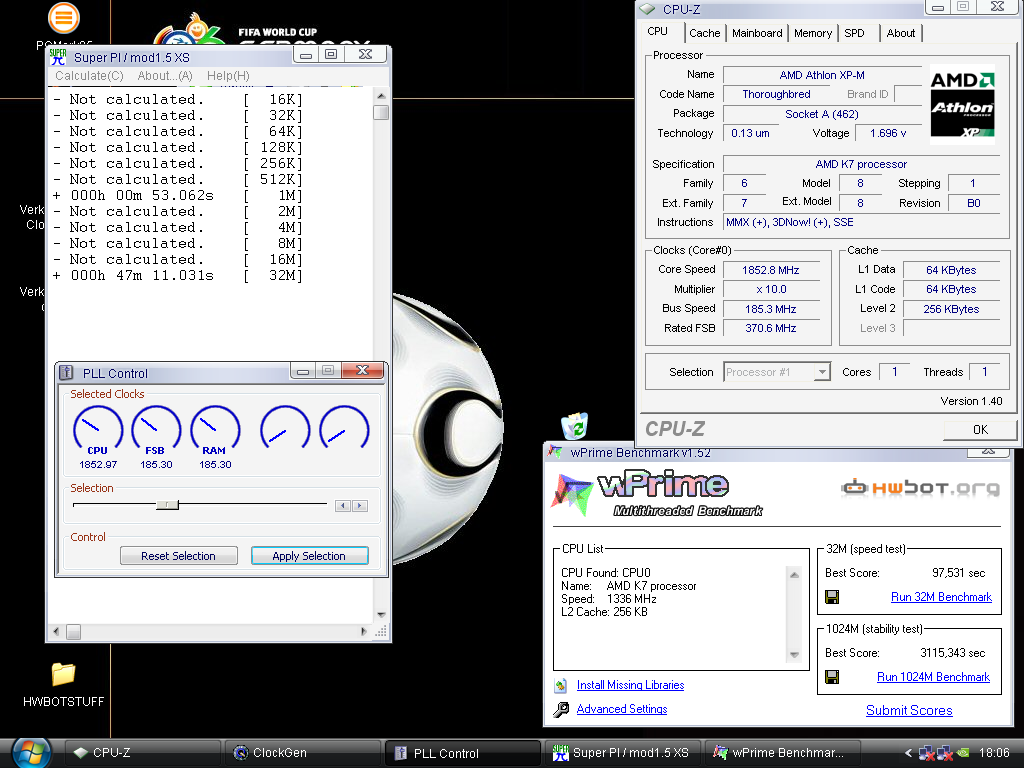
Task: Switch to the Memory tab in CPU-Z
Action: click(x=813, y=33)
